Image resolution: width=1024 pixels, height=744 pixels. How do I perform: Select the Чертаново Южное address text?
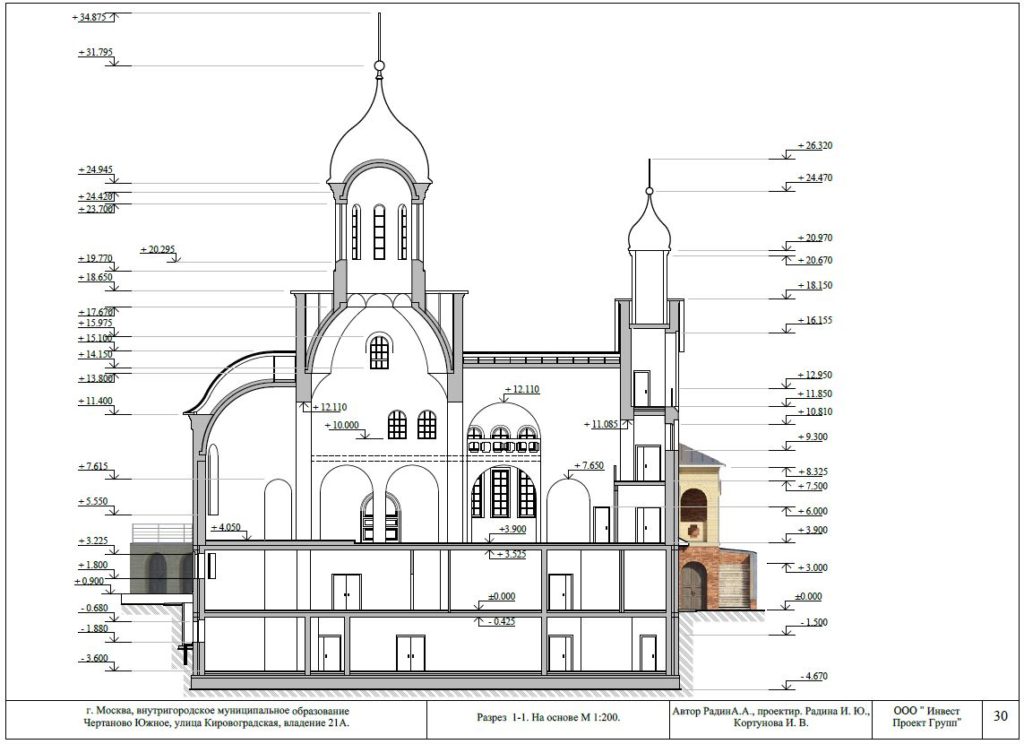[219, 723]
